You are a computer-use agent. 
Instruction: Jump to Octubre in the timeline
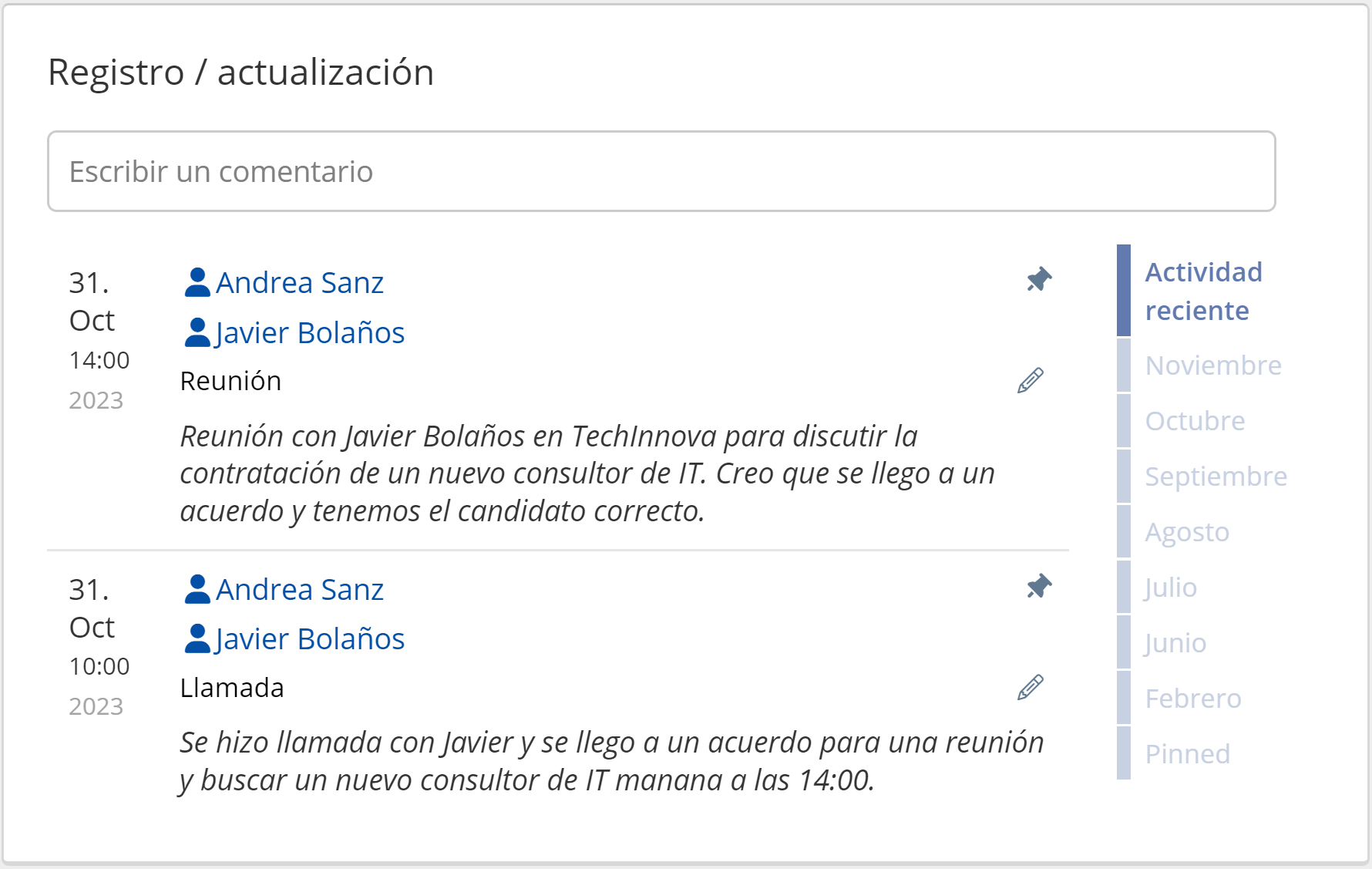(1195, 421)
